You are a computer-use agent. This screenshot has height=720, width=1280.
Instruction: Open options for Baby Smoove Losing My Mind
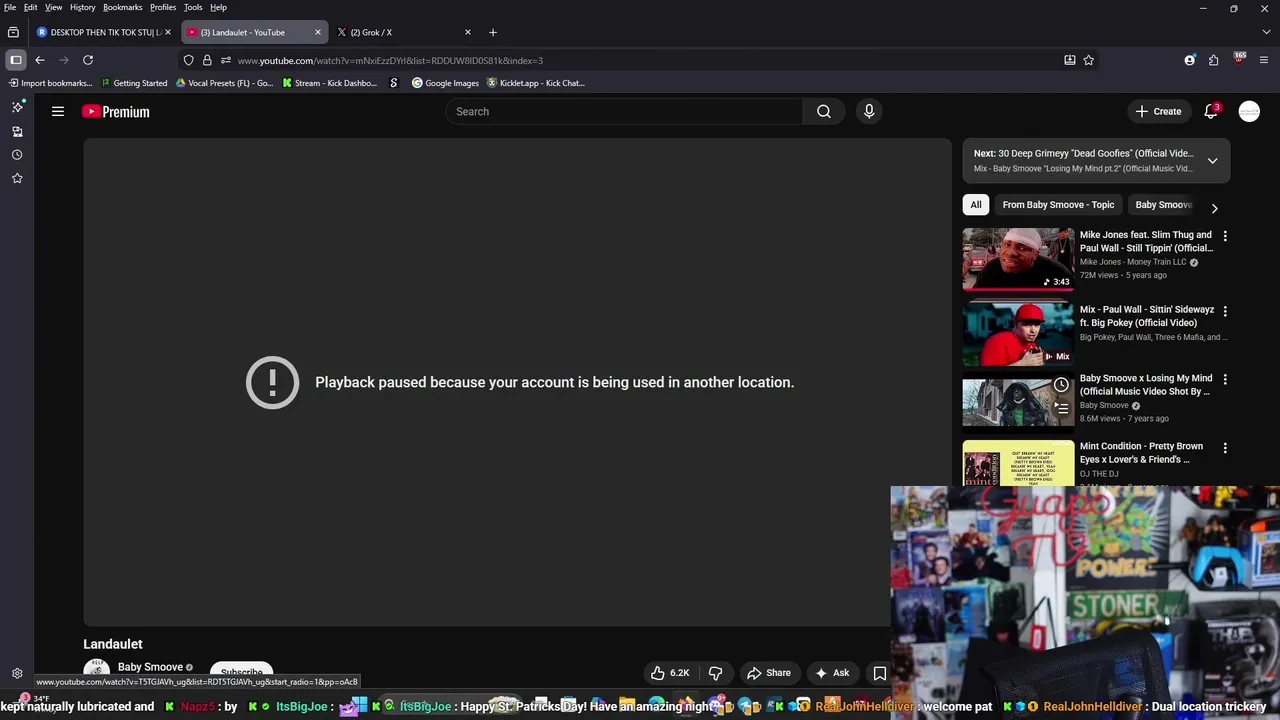[x=1225, y=380]
